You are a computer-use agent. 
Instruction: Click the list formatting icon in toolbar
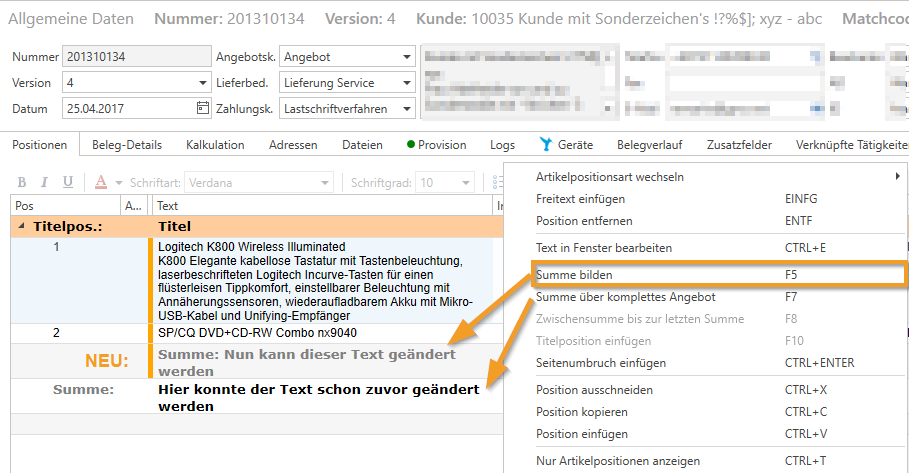493,182
